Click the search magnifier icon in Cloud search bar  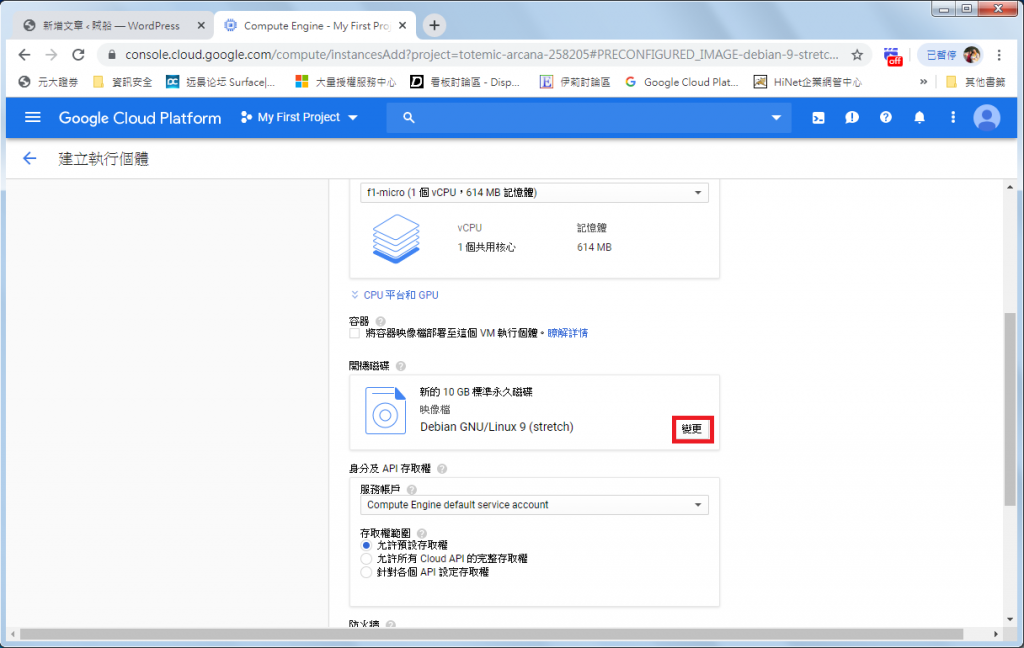pyautogui.click(x=409, y=118)
